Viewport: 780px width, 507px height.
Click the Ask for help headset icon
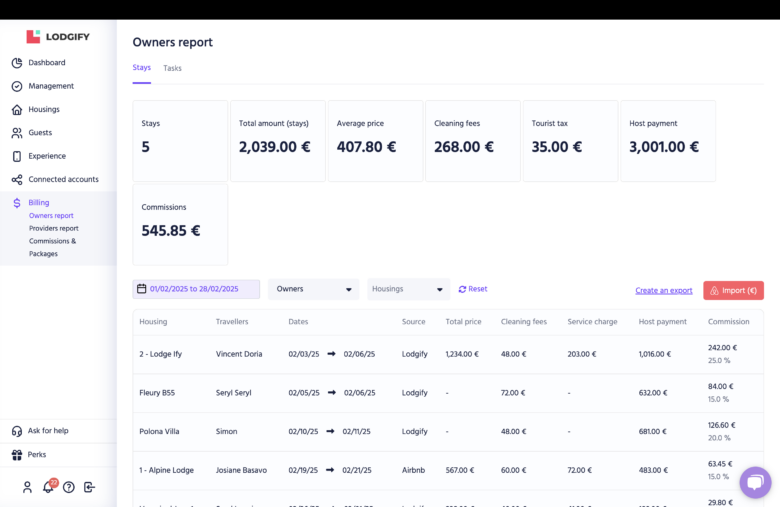17,431
